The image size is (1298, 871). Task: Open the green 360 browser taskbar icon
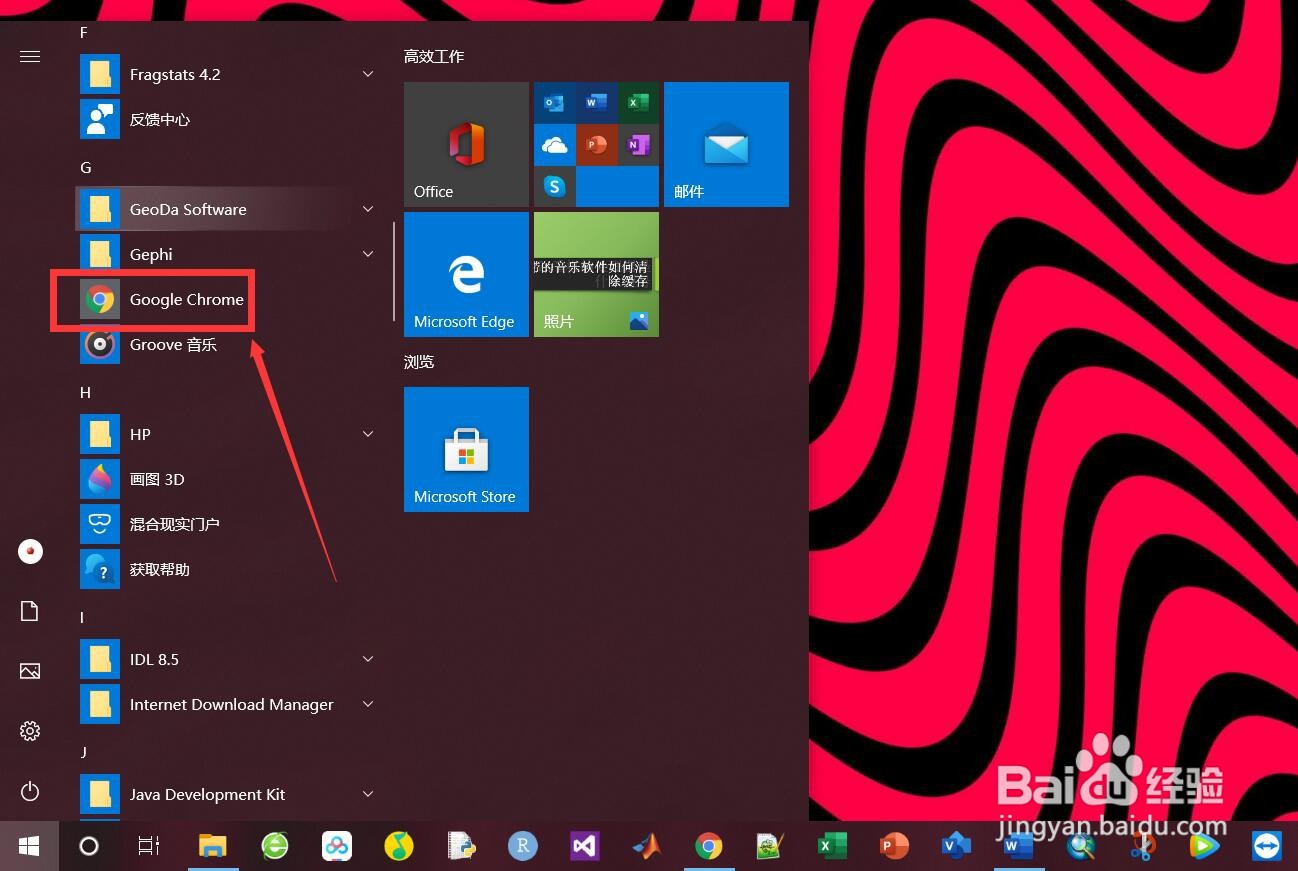(x=275, y=846)
